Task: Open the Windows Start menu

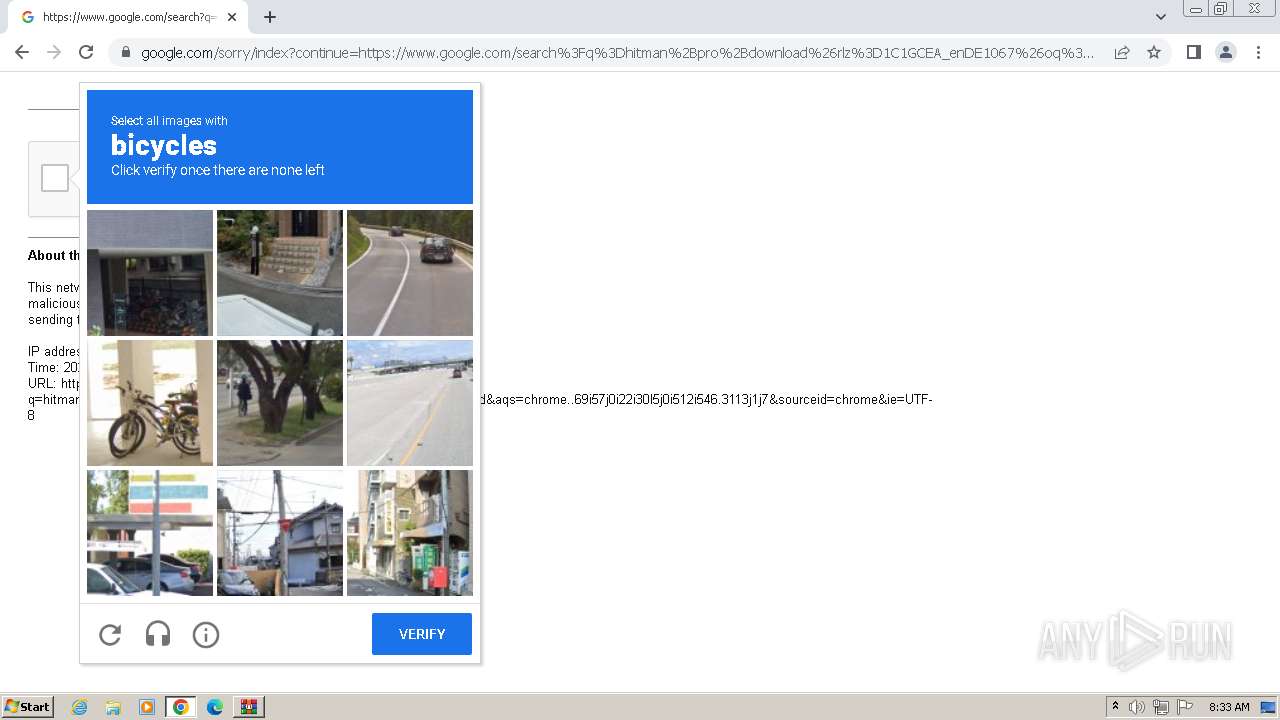Action: [27, 707]
